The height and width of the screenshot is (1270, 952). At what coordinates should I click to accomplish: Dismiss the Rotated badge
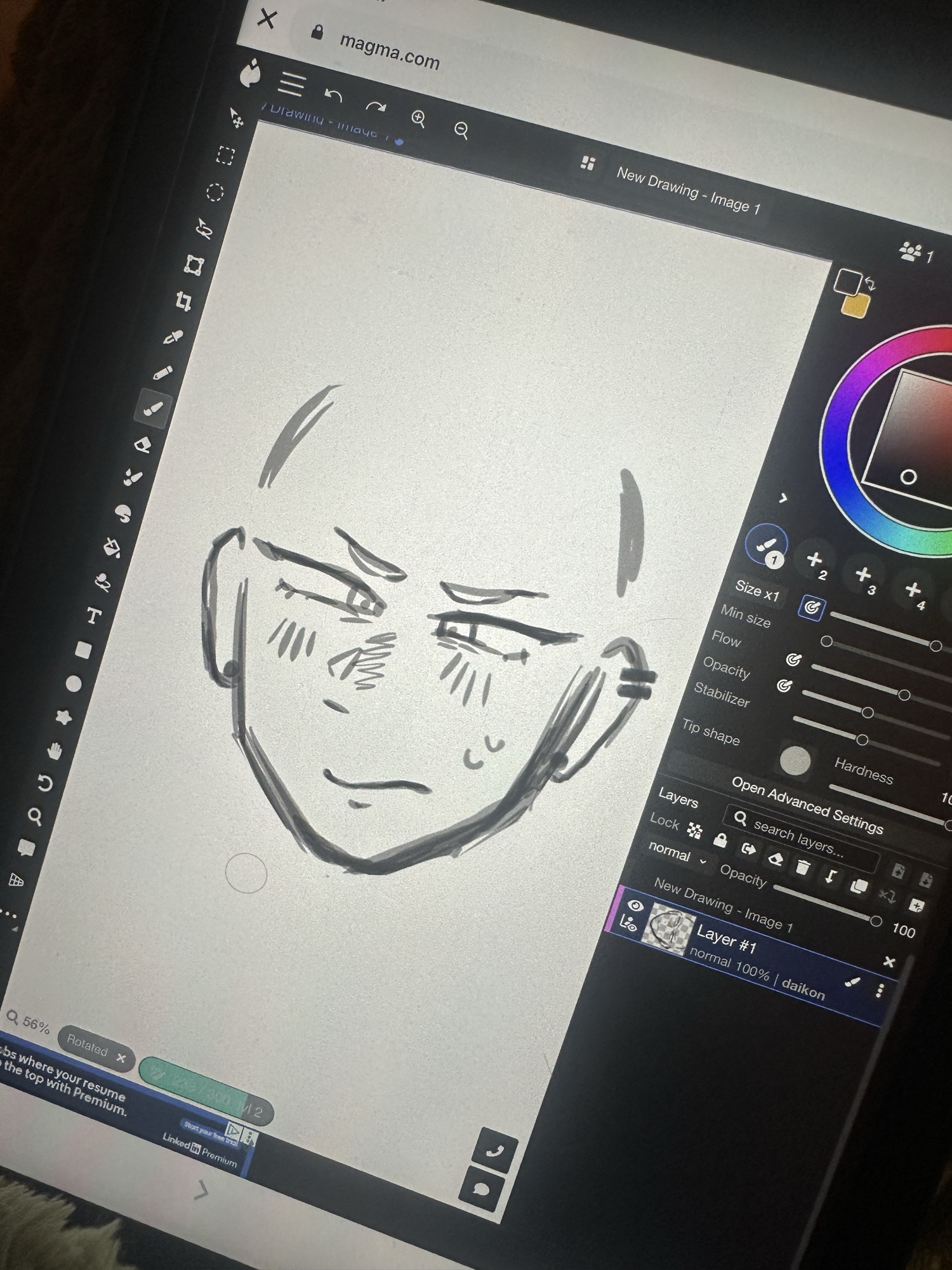[121, 1057]
